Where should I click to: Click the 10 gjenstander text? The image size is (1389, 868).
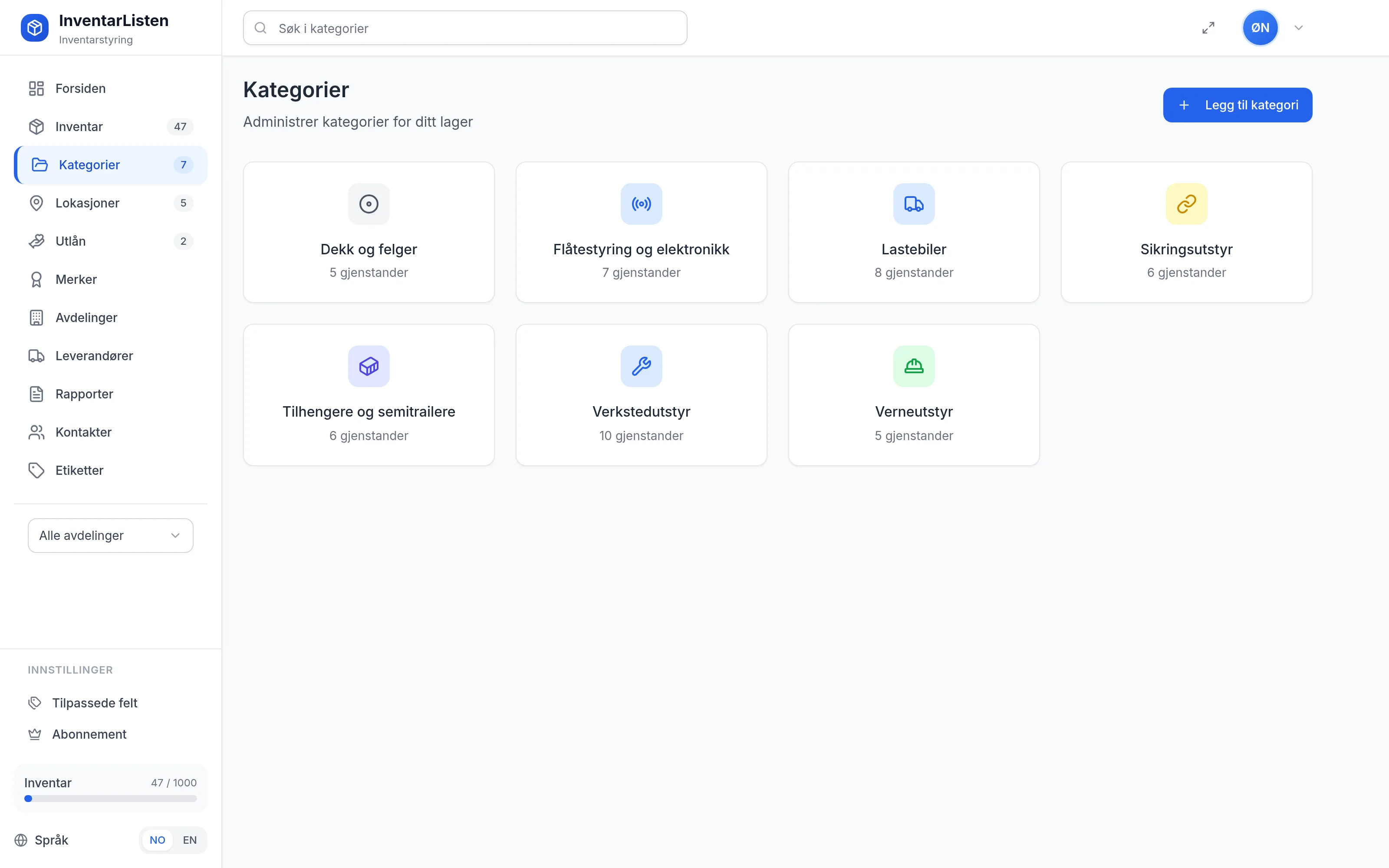[641, 436]
